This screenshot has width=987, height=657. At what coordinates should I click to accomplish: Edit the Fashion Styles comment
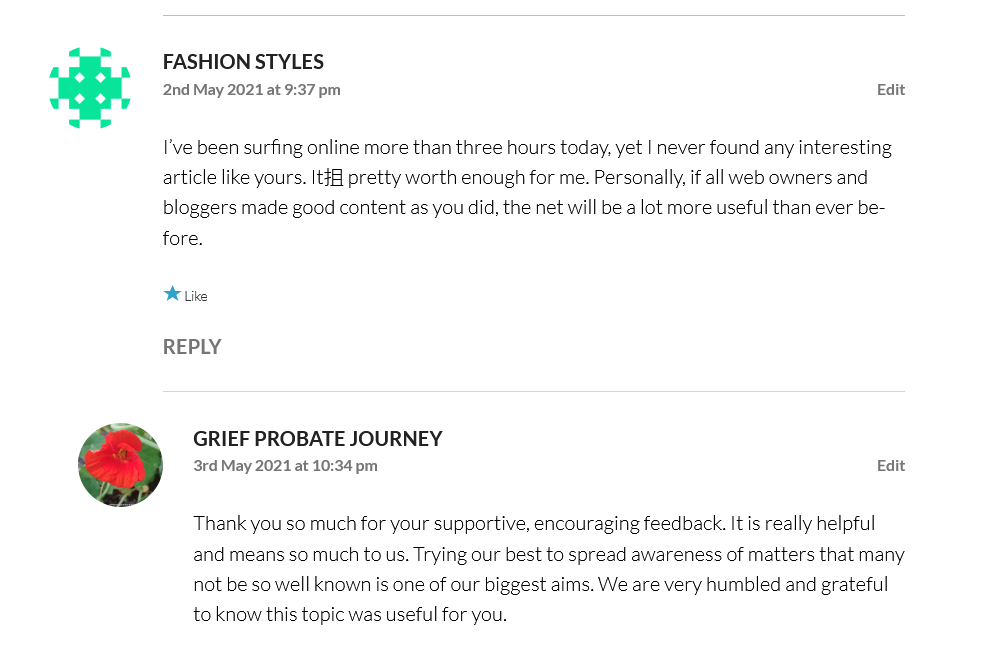click(890, 89)
